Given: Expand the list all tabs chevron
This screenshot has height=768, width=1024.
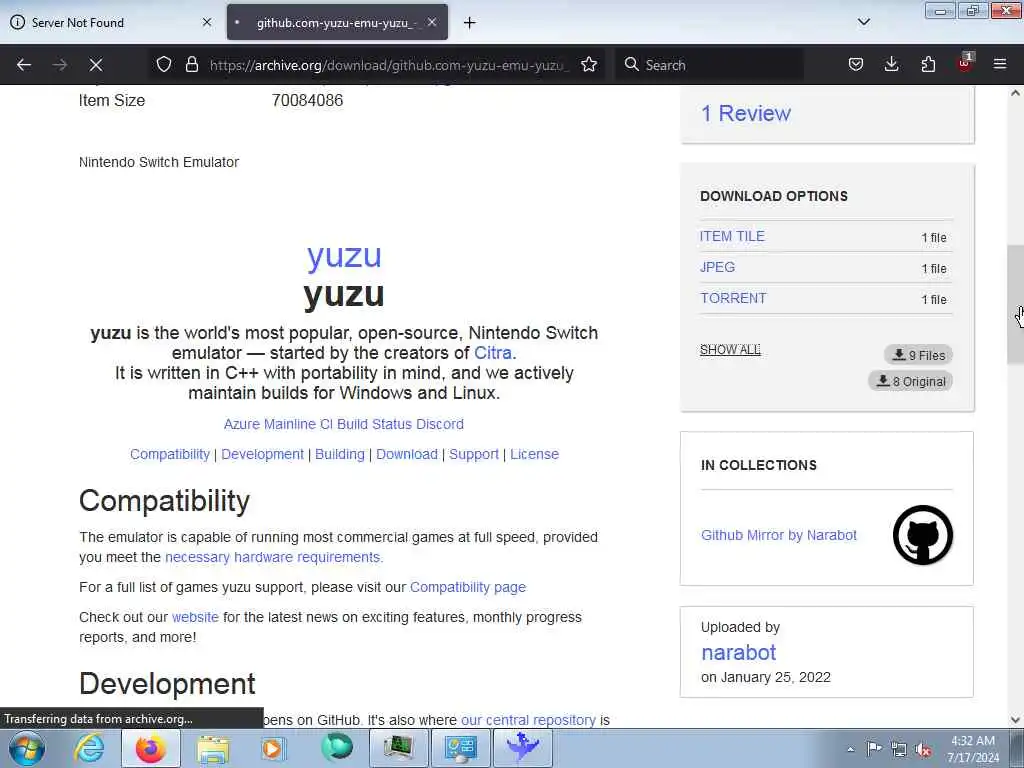Looking at the screenshot, I should pos(863,22).
